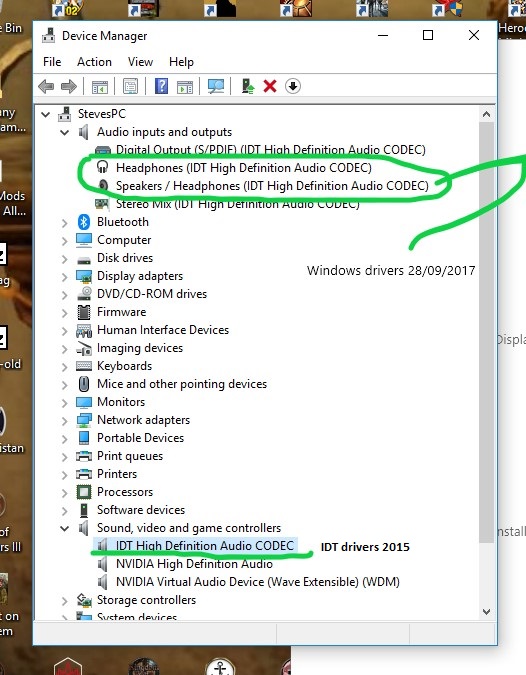Select Speakers / Headphones IDT device
The width and height of the screenshot is (526, 675).
pyautogui.click(x=272, y=186)
